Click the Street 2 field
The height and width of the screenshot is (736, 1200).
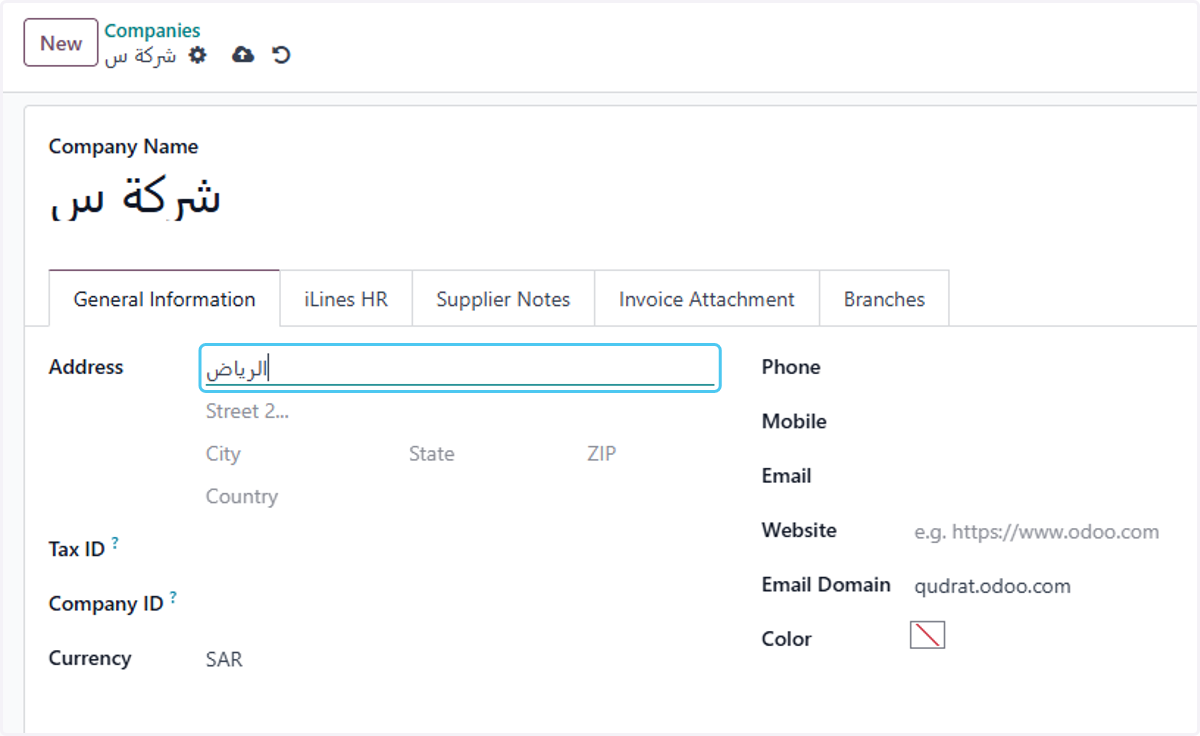pos(460,411)
